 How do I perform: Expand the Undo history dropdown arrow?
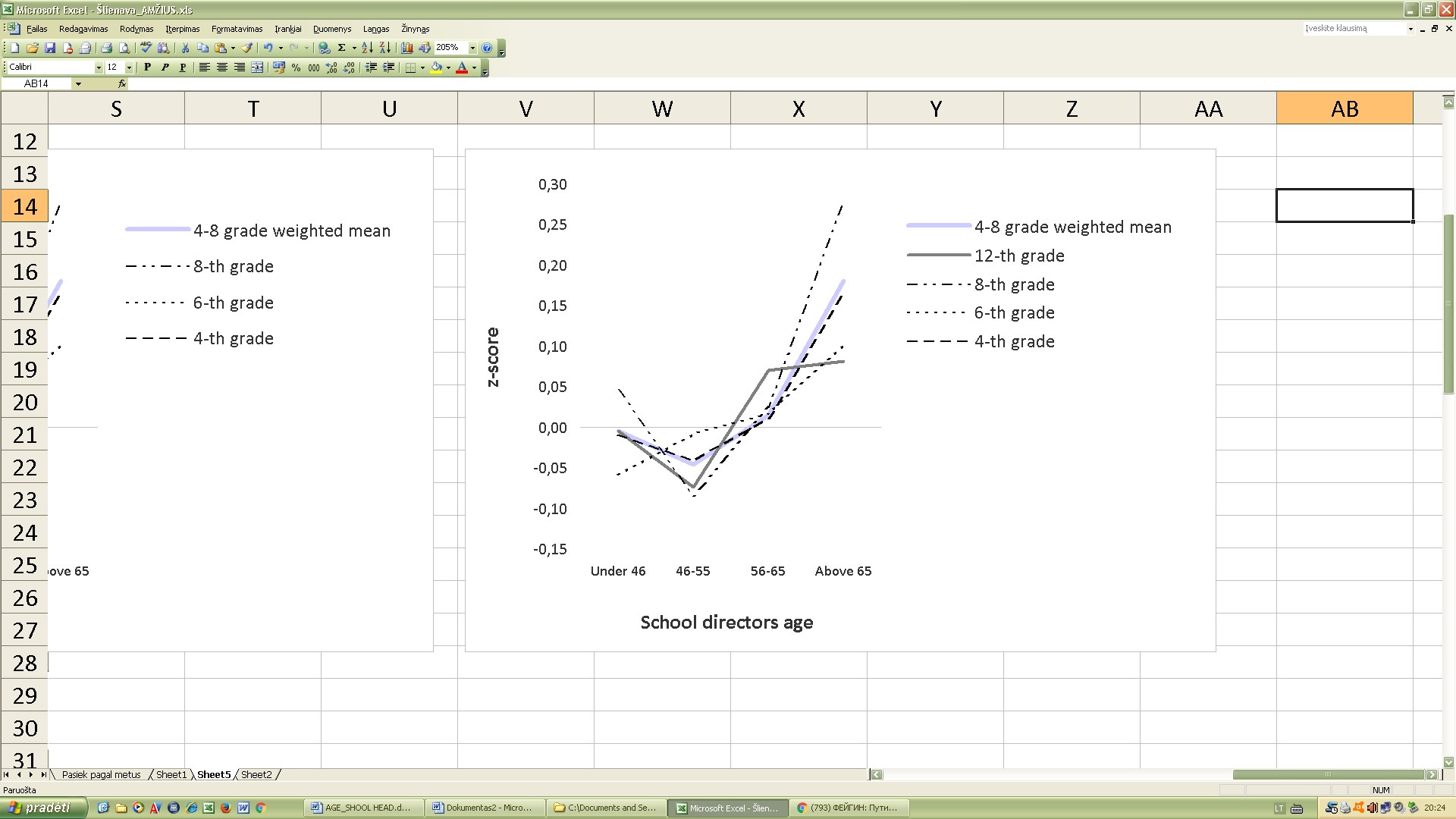(x=281, y=48)
